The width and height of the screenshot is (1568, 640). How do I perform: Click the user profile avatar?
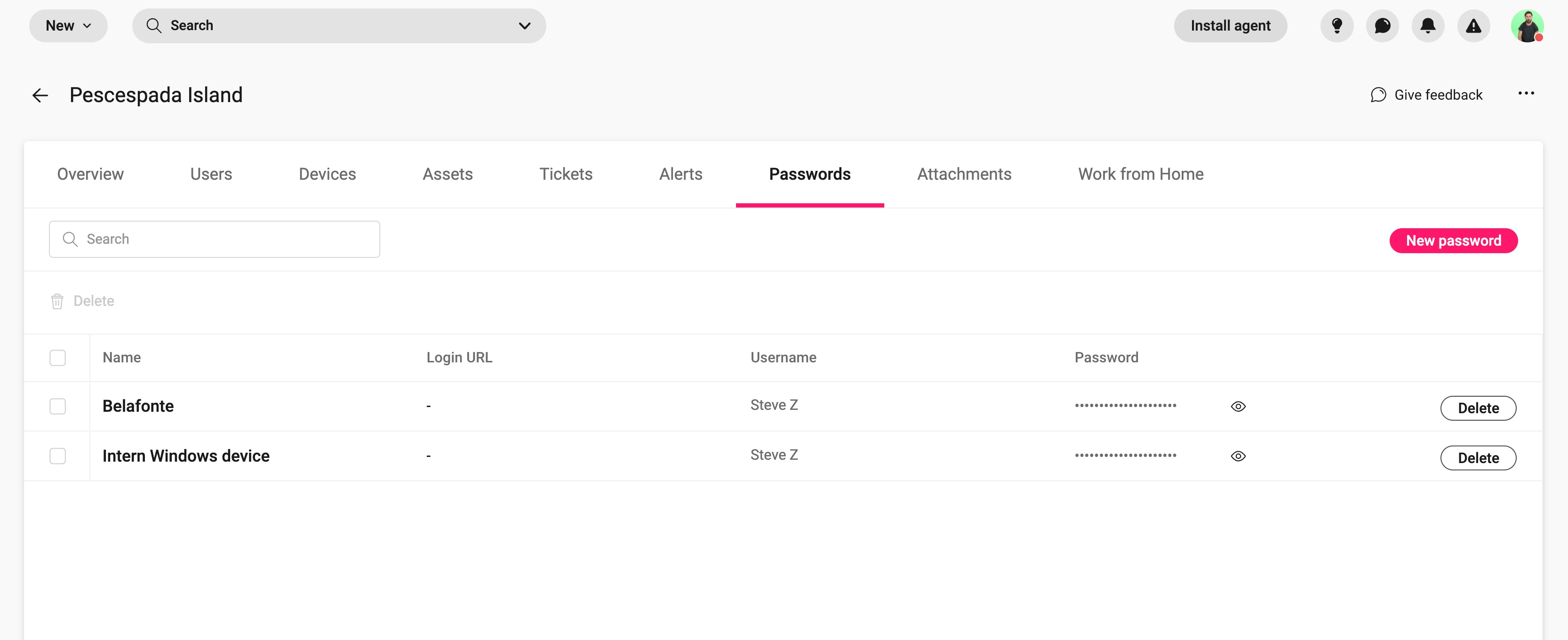[1527, 25]
